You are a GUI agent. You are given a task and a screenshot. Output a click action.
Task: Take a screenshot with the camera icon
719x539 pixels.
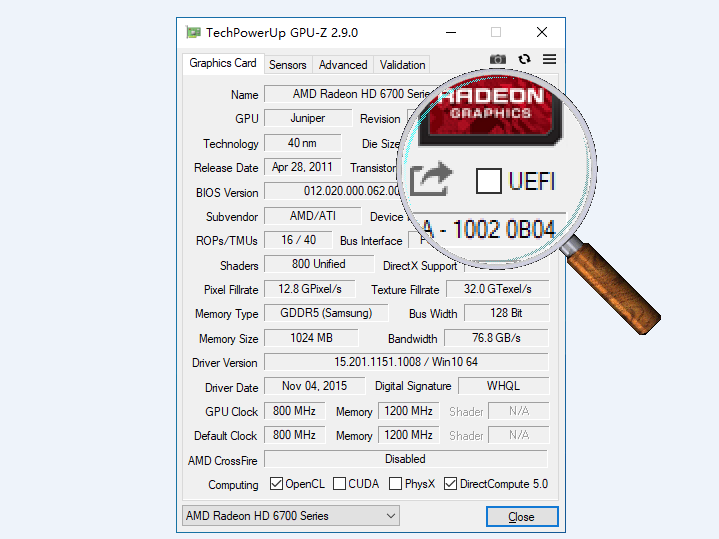(x=498, y=59)
